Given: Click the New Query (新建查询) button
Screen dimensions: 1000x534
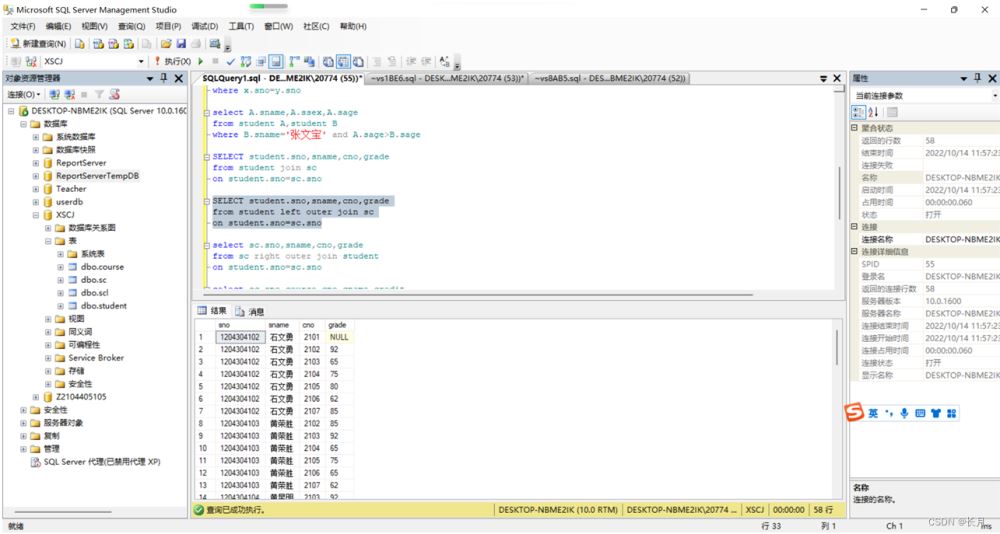Looking at the screenshot, I should pos(38,44).
